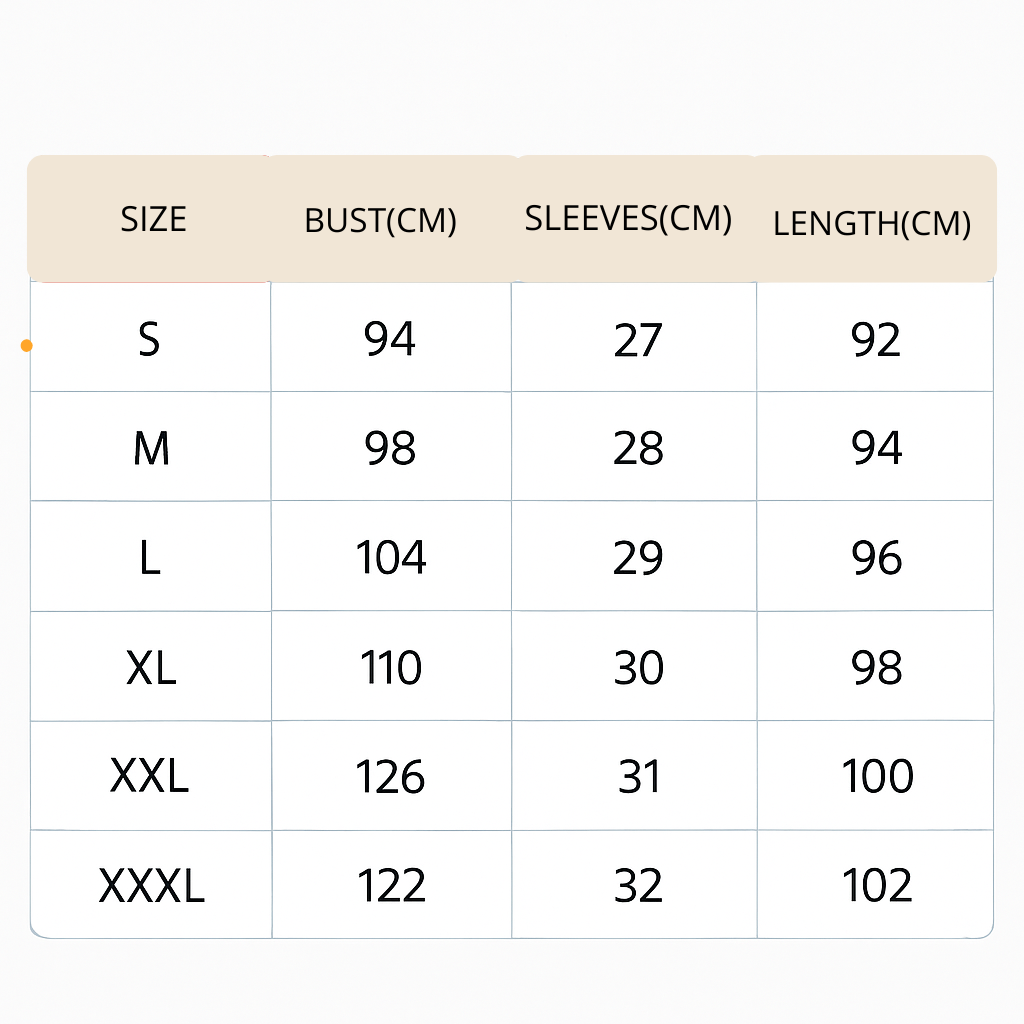The height and width of the screenshot is (1024, 1024).
Task: Pick the XXXL size cell
Action: (x=152, y=886)
